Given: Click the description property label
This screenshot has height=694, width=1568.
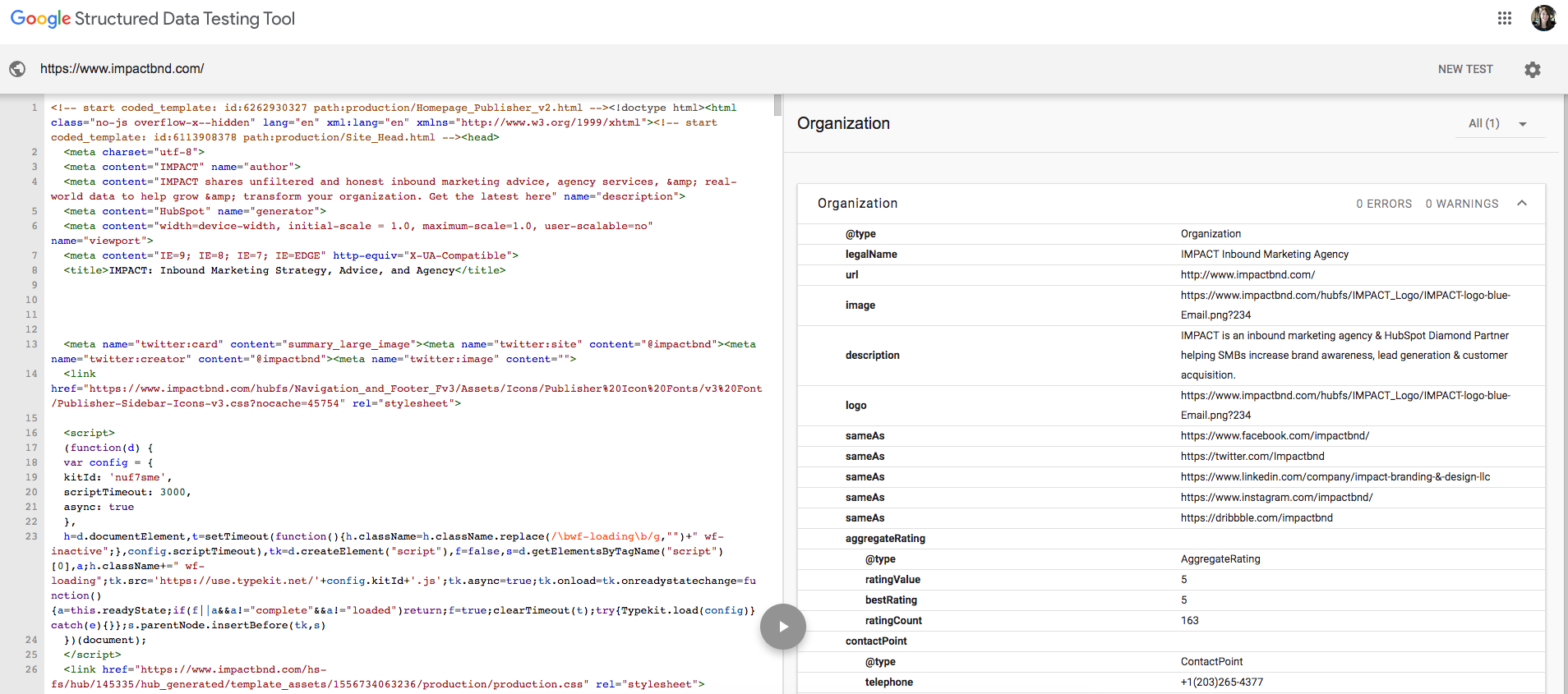Looking at the screenshot, I should coord(872,356).
